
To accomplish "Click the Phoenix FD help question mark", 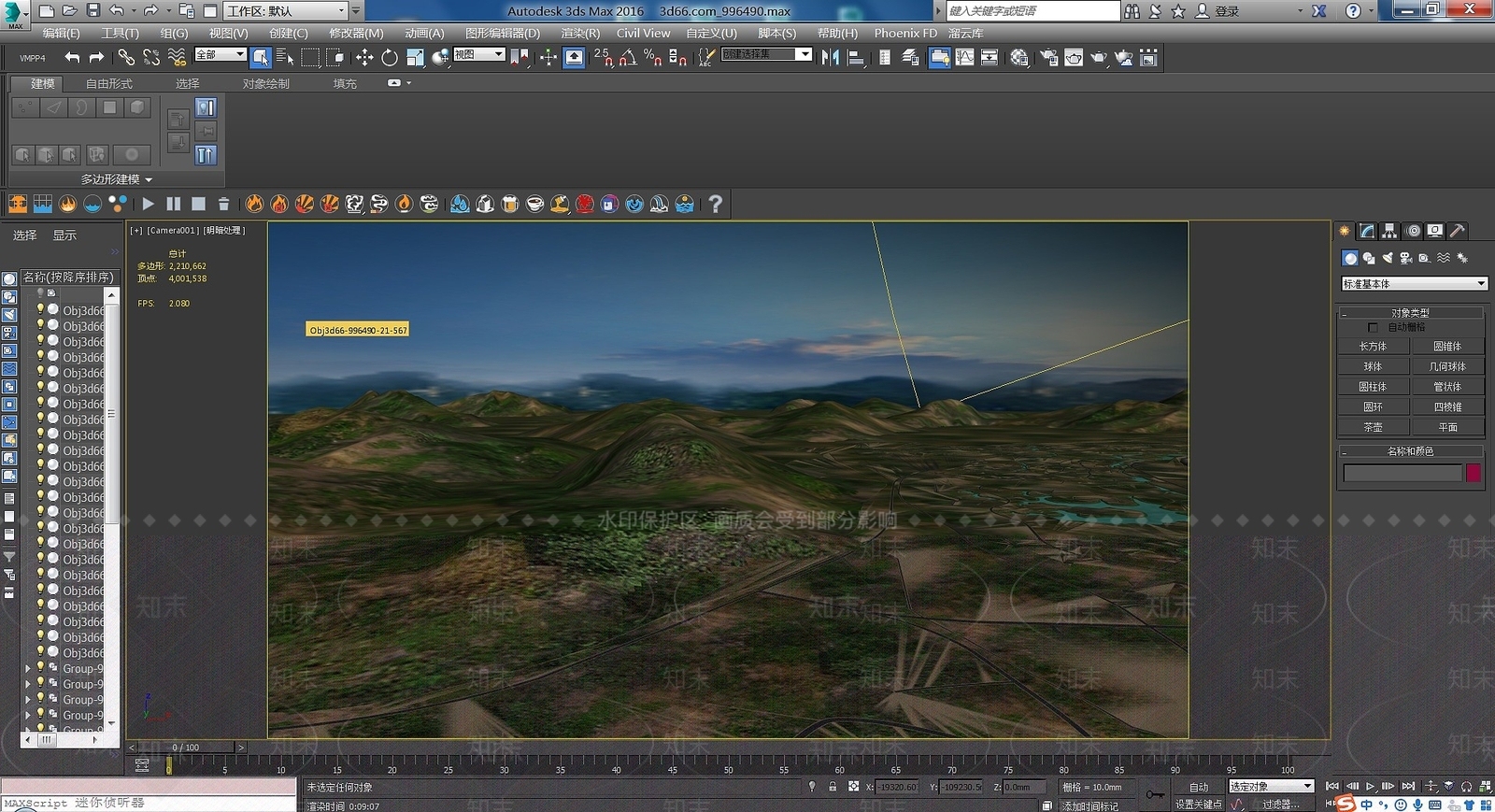I will pyautogui.click(x=715, y=204).
